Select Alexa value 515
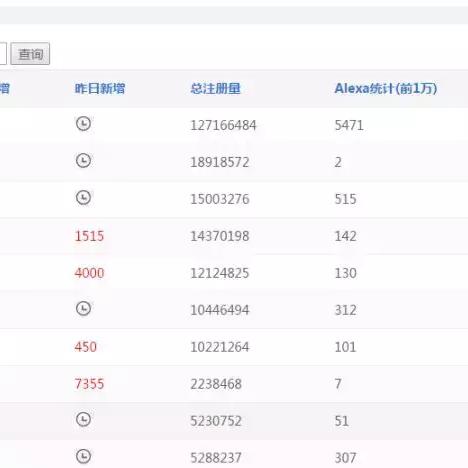 345,199
